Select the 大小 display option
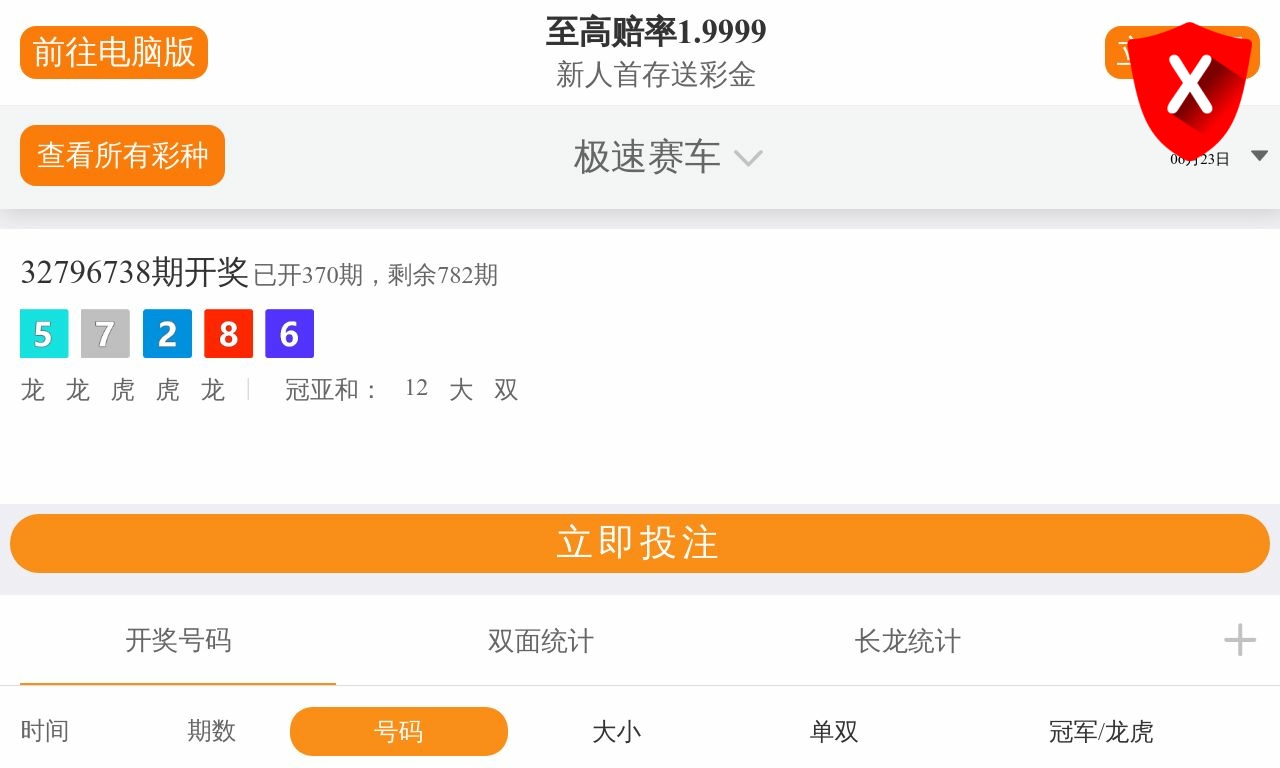Image resolution: width=1280 pixels, height=768 pixels. 616,732
